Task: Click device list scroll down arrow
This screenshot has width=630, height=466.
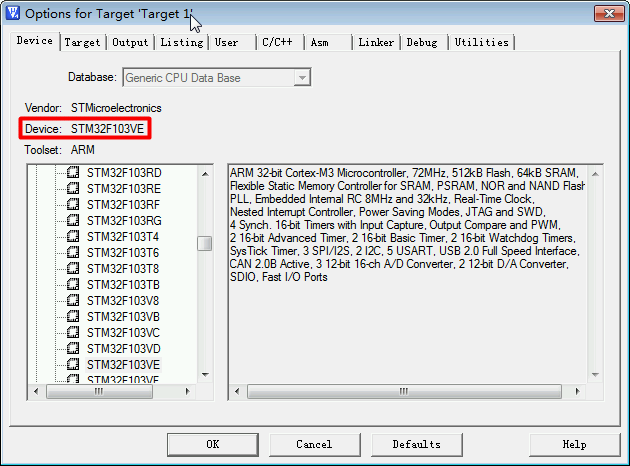Action: [x=205, y=374]
